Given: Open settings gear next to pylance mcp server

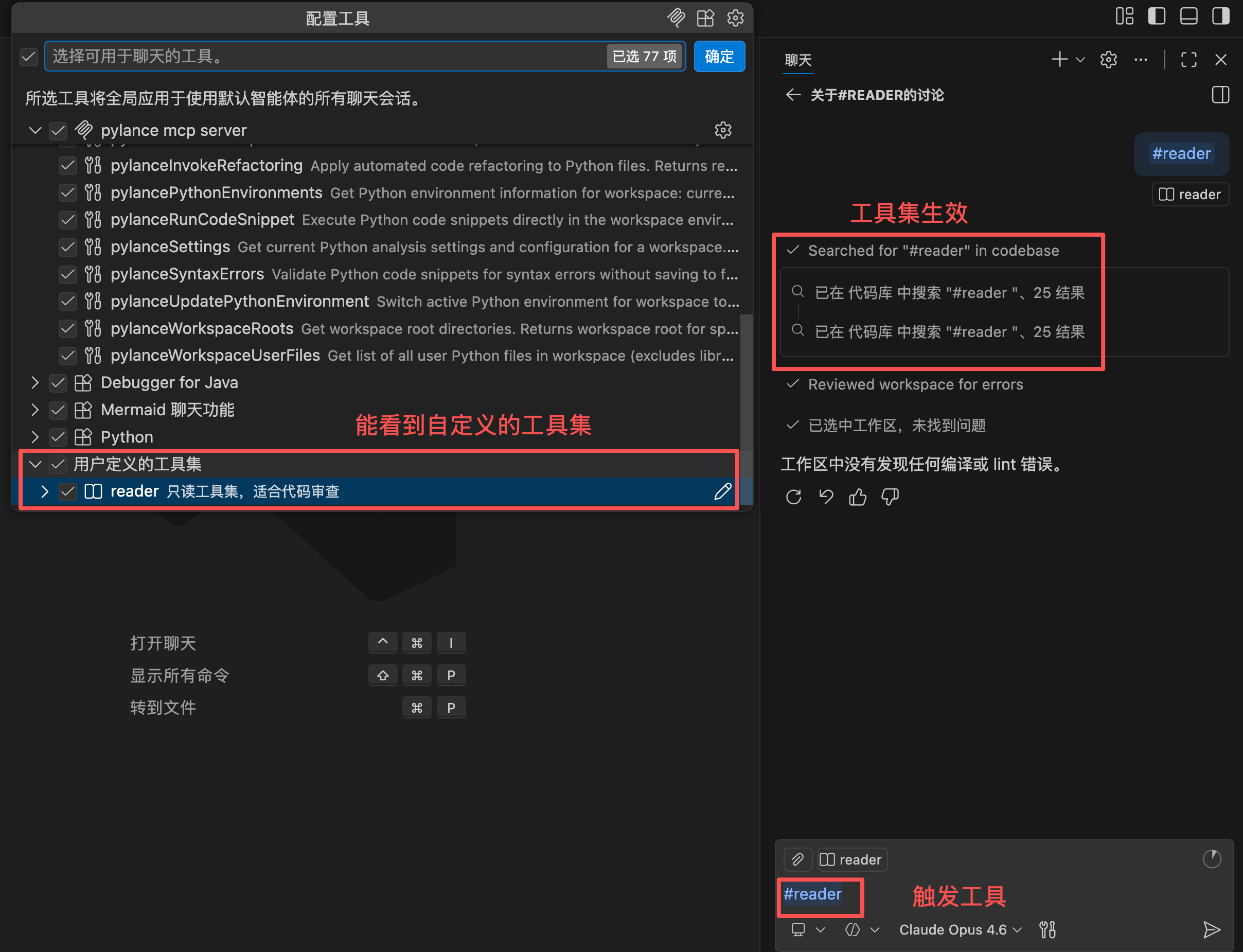Looking at the screenshot, I should (723, 130).
